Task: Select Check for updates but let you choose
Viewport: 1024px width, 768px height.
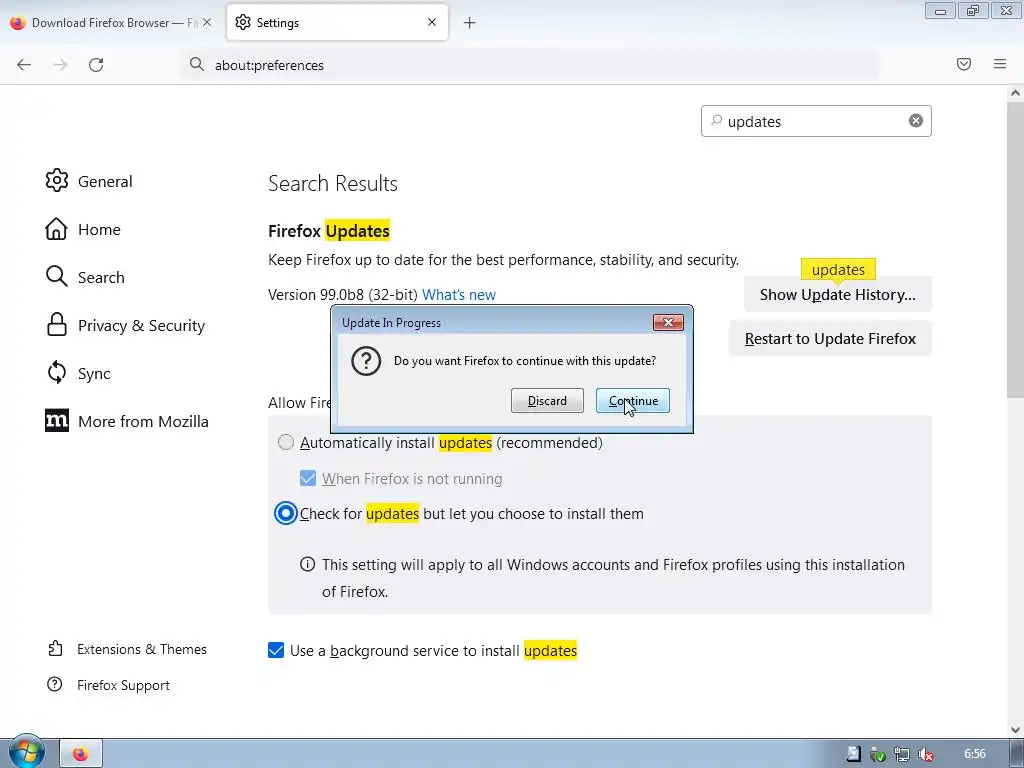Action: pyautogui.click(x=285, y=513)
